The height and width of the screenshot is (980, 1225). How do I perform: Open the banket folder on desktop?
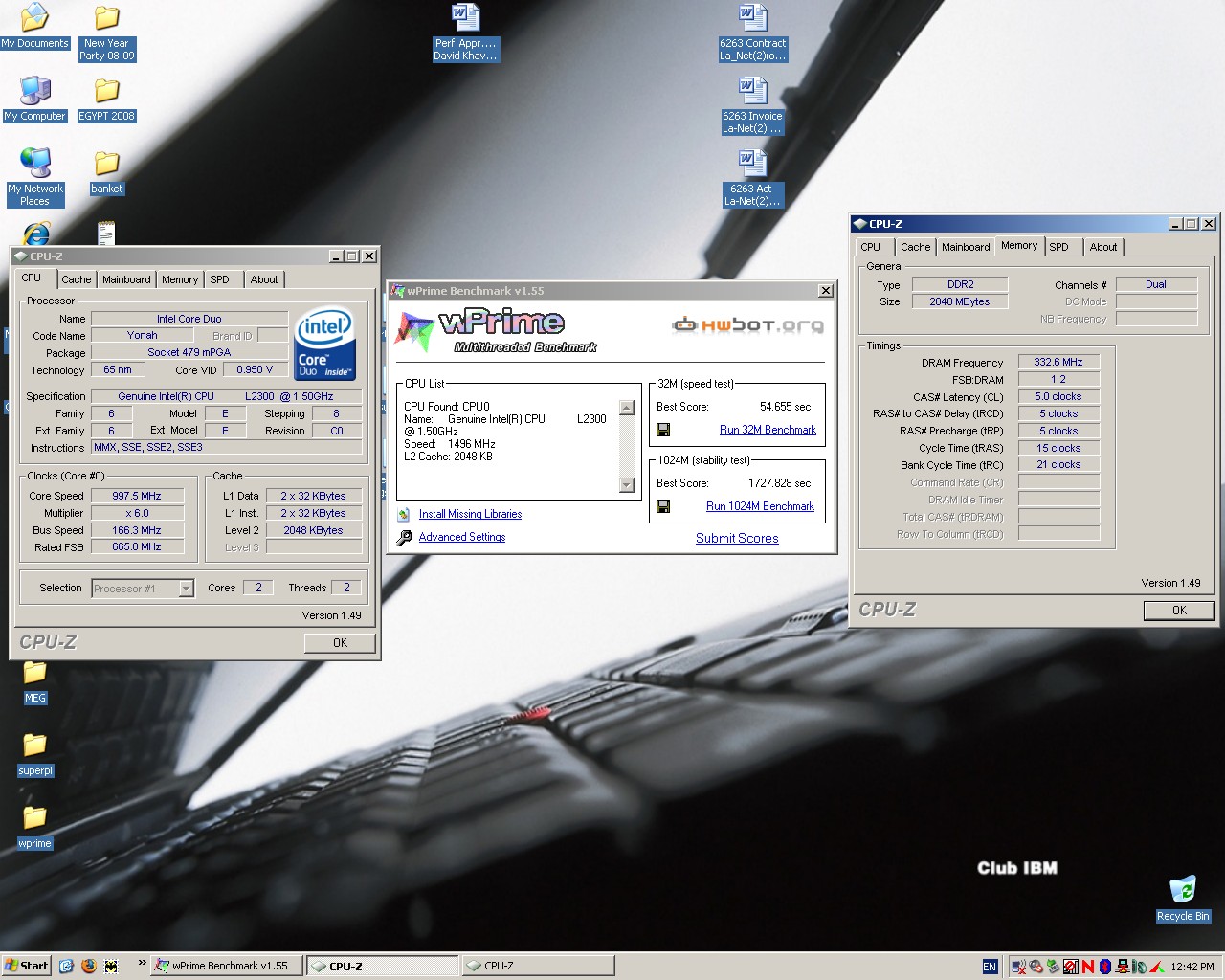pyautogui.click(x=107, y=172)
